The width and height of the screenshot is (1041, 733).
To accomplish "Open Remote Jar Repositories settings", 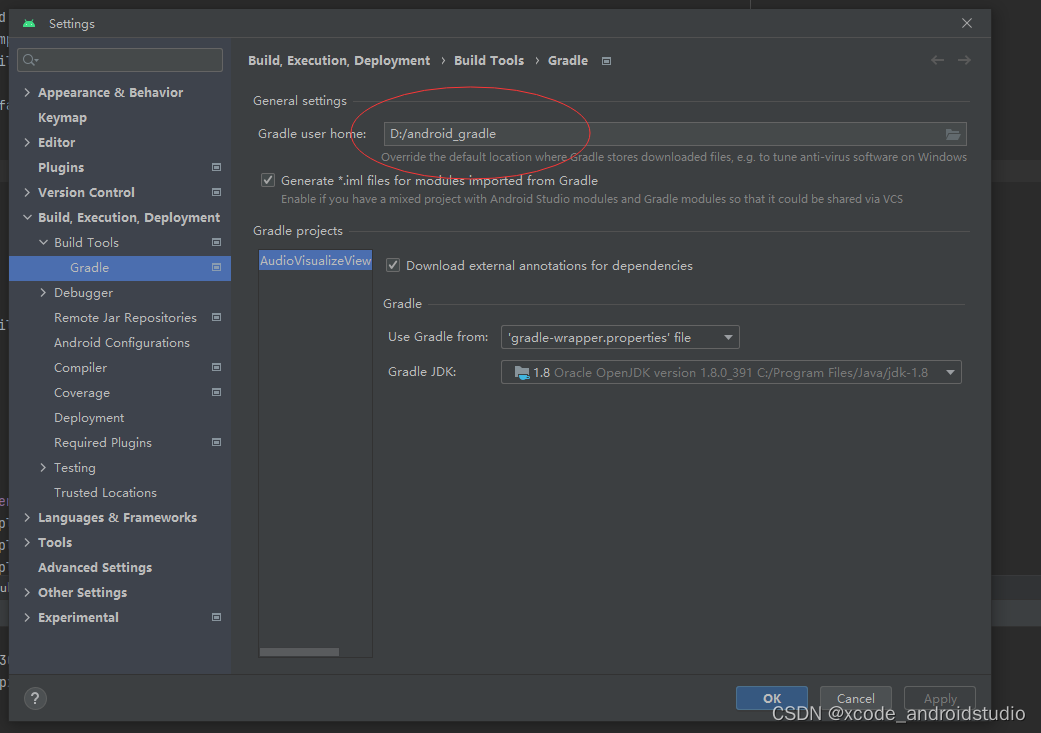I will coord(125,317).
